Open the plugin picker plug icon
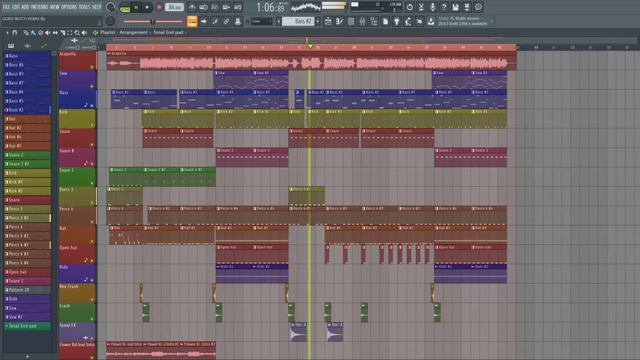 pos(397,21)
